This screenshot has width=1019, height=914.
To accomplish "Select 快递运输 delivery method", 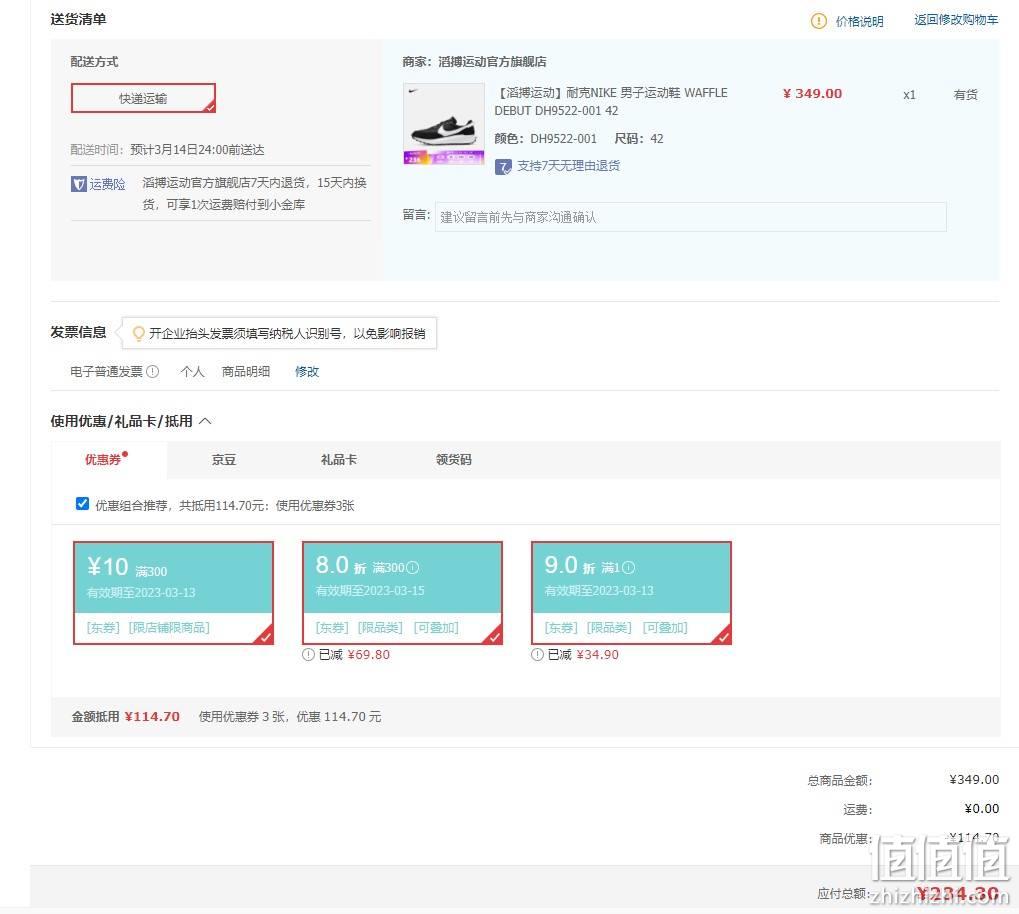I will pos(143,98).
